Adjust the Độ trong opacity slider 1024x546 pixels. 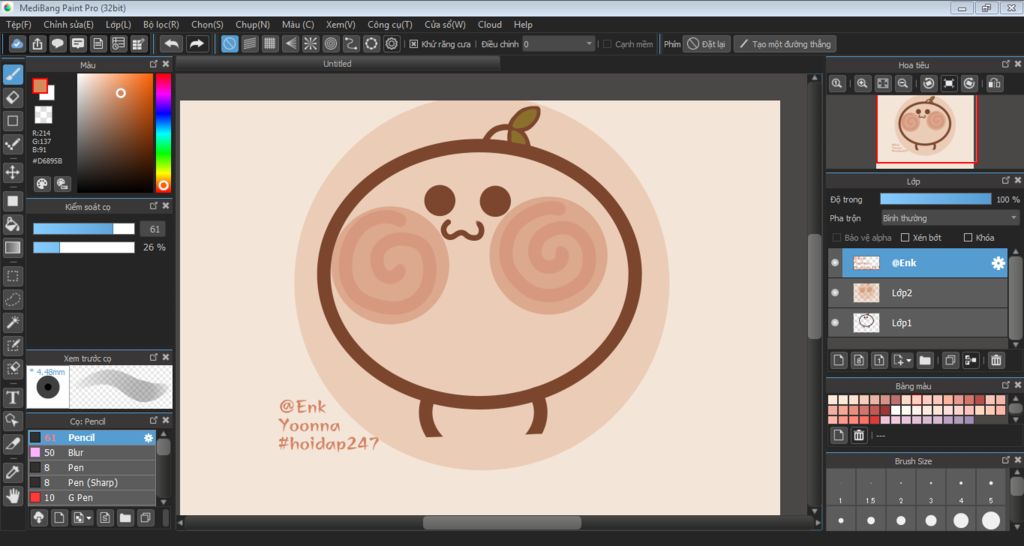[935, 199]
